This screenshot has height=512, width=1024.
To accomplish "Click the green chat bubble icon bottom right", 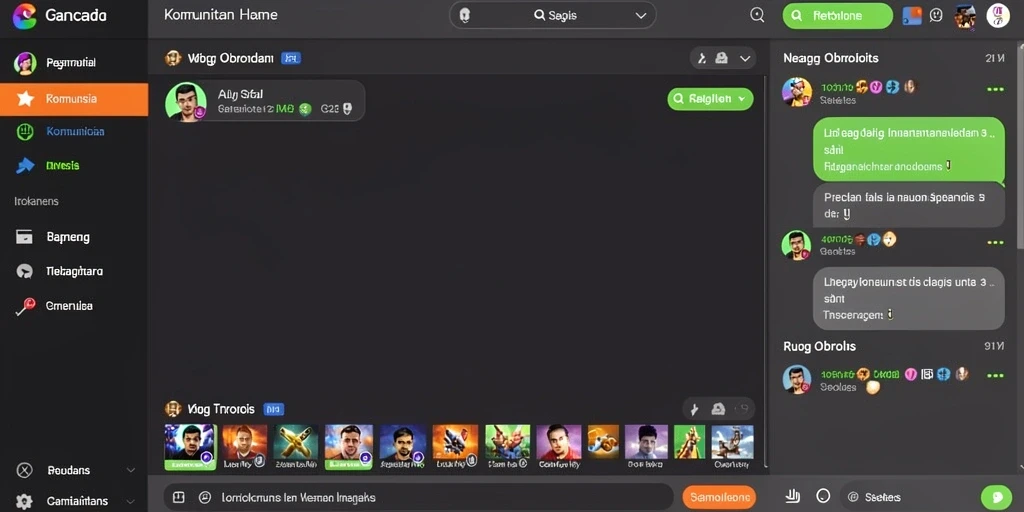I will point(996,497).
